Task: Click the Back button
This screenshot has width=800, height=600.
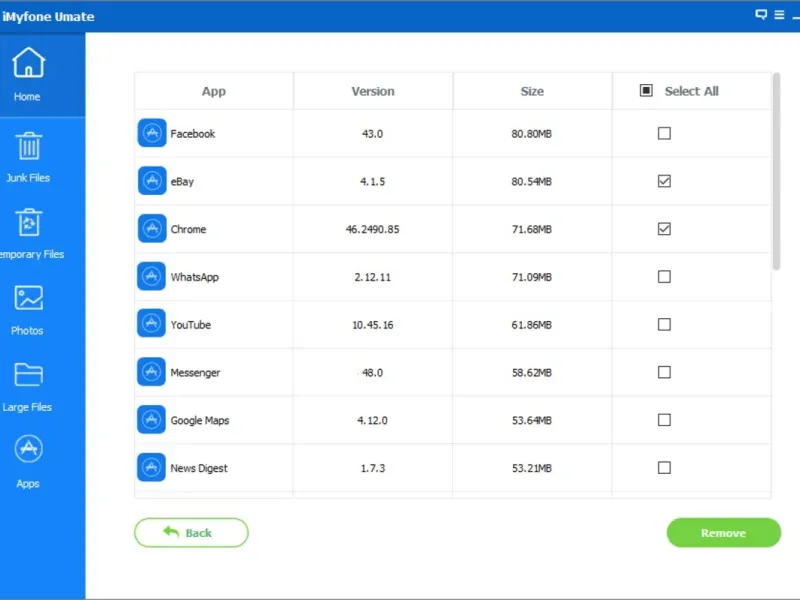Action: (x=191, y=533)
